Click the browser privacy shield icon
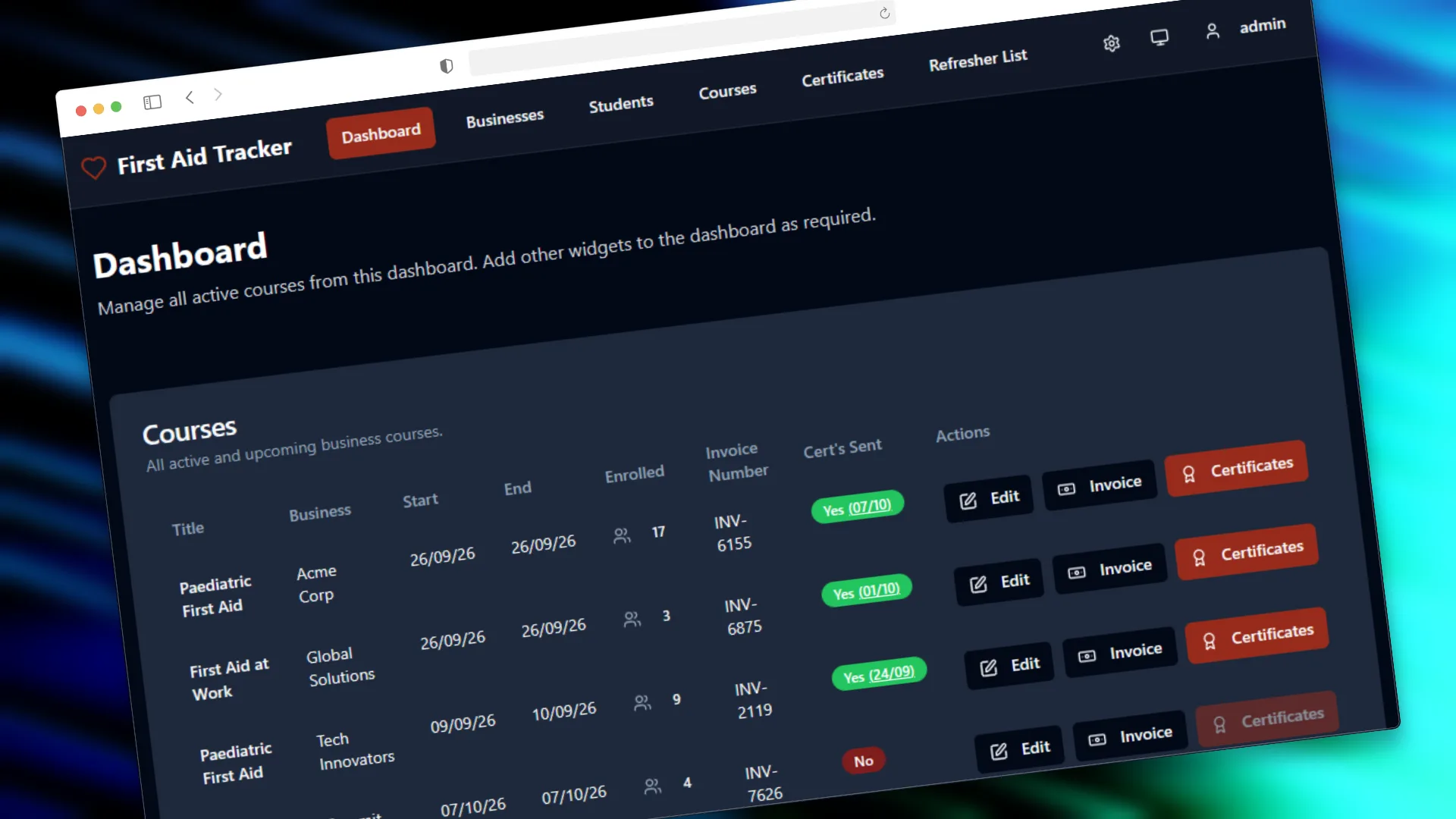Screen dimensions: 1456x819 (447, 66)
